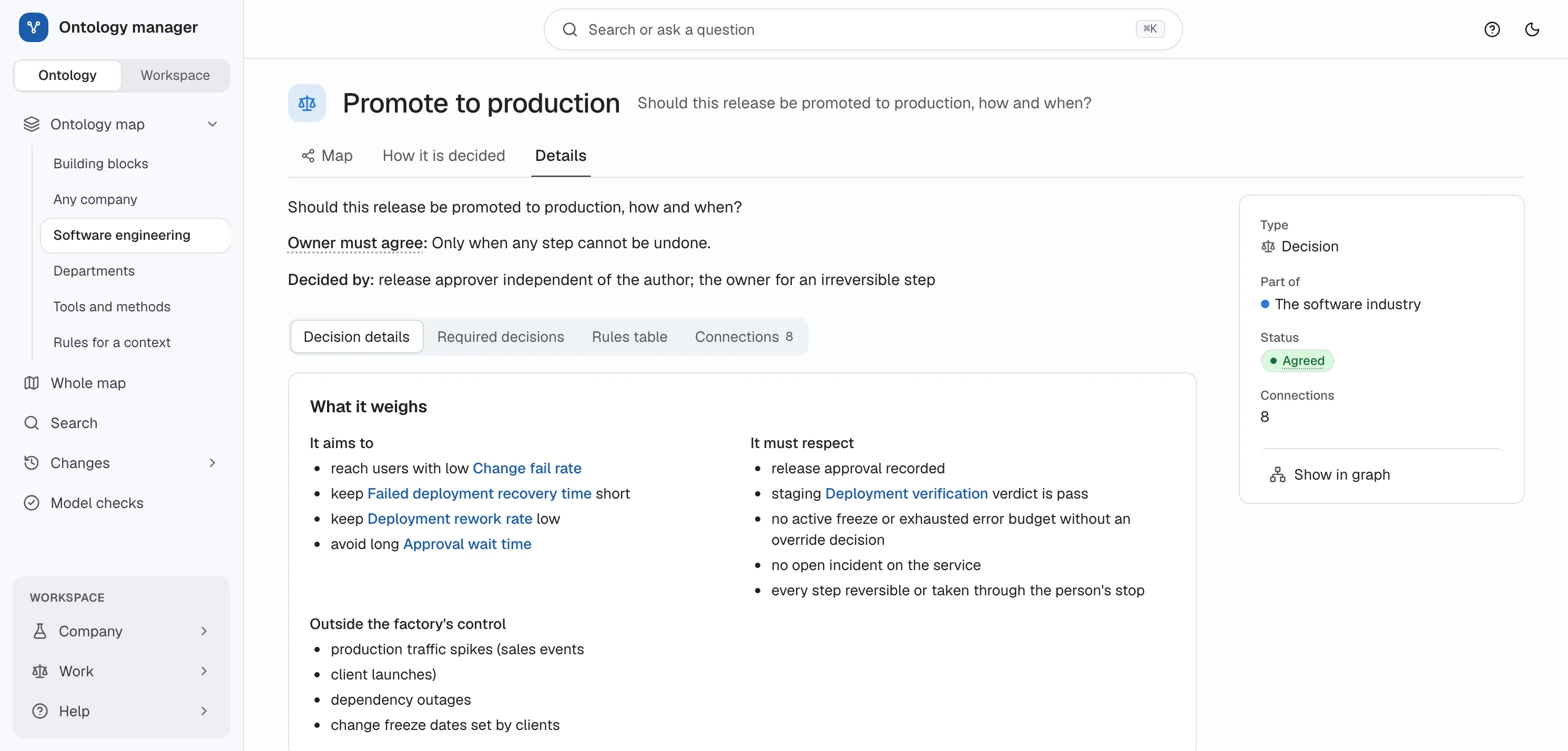Click the Model checks label
The image size is (1568, 751).
point(97,503)
